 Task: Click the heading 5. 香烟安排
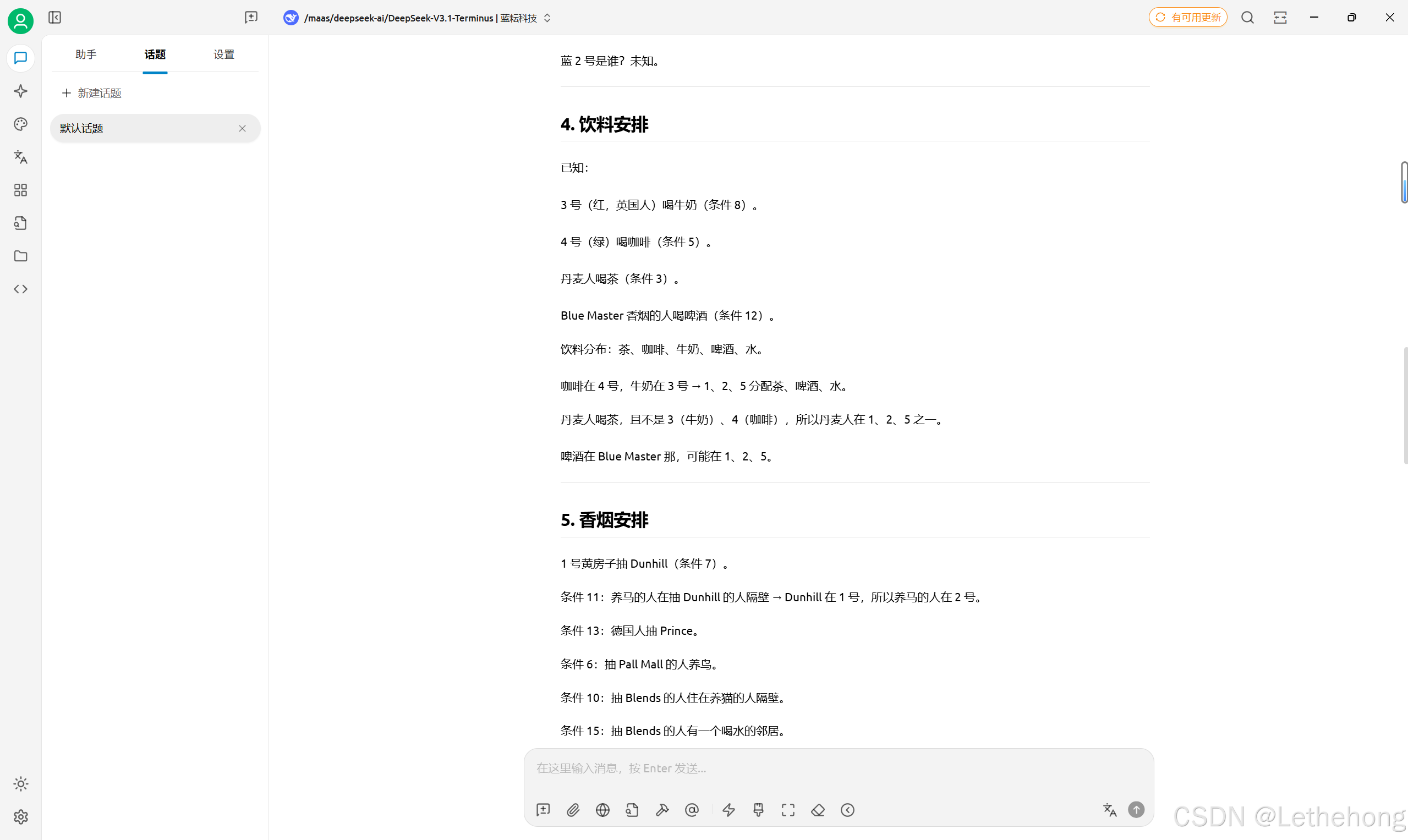click(x=604, y=520)
